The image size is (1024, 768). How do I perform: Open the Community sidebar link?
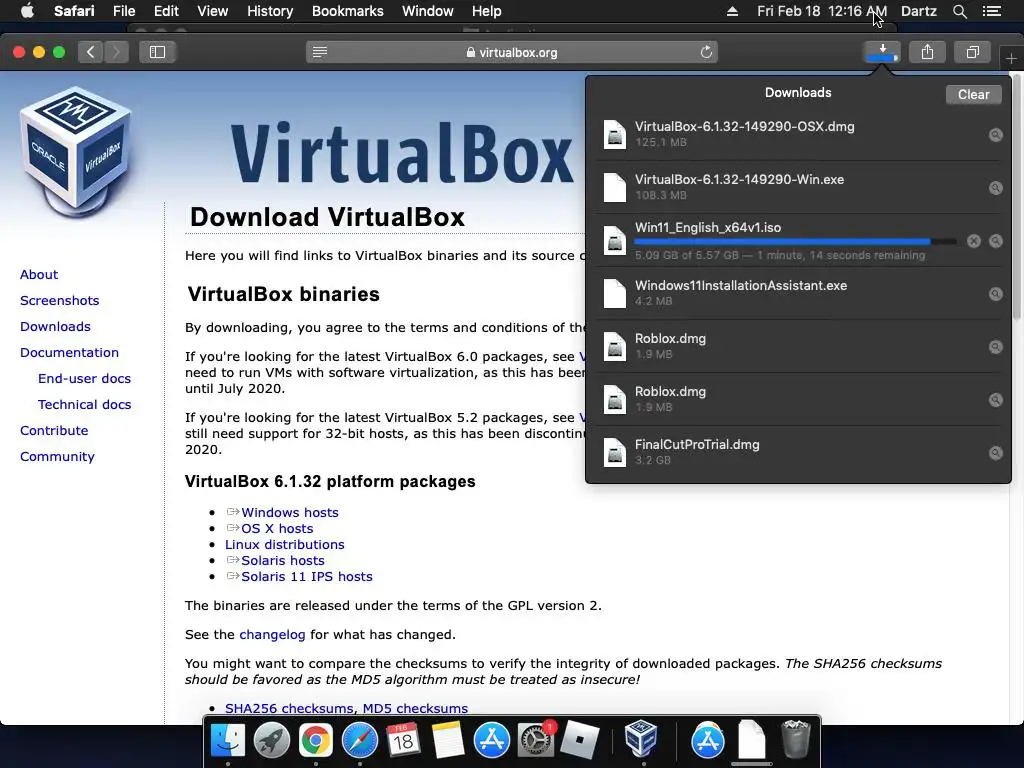(57, 456)
